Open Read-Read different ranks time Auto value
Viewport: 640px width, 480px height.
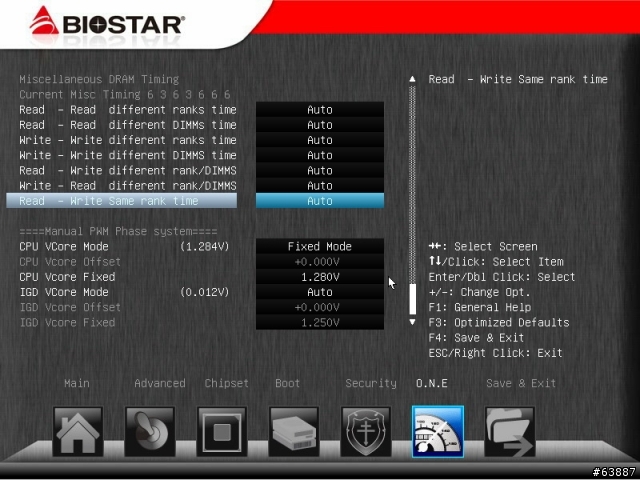320,110
